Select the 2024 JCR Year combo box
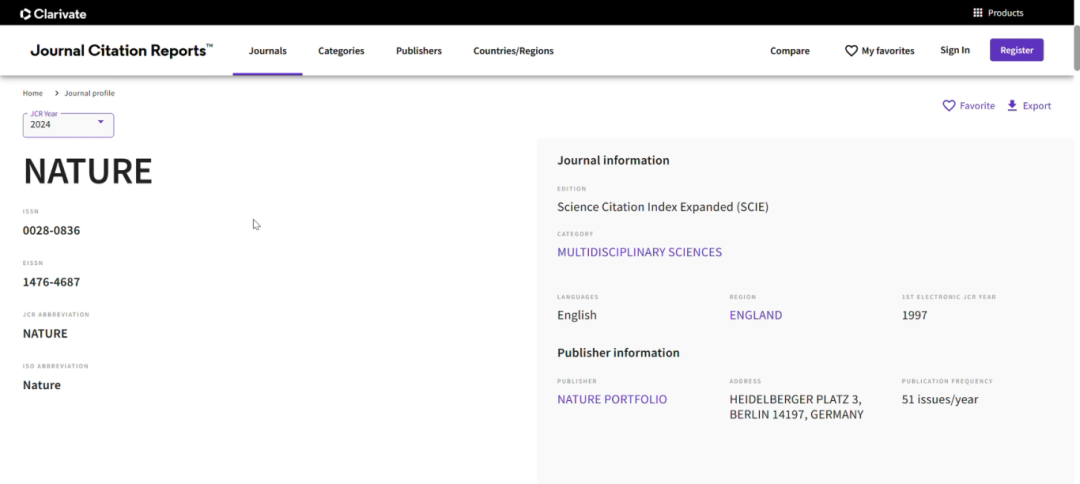1080x484 pixels. (68, 125)
